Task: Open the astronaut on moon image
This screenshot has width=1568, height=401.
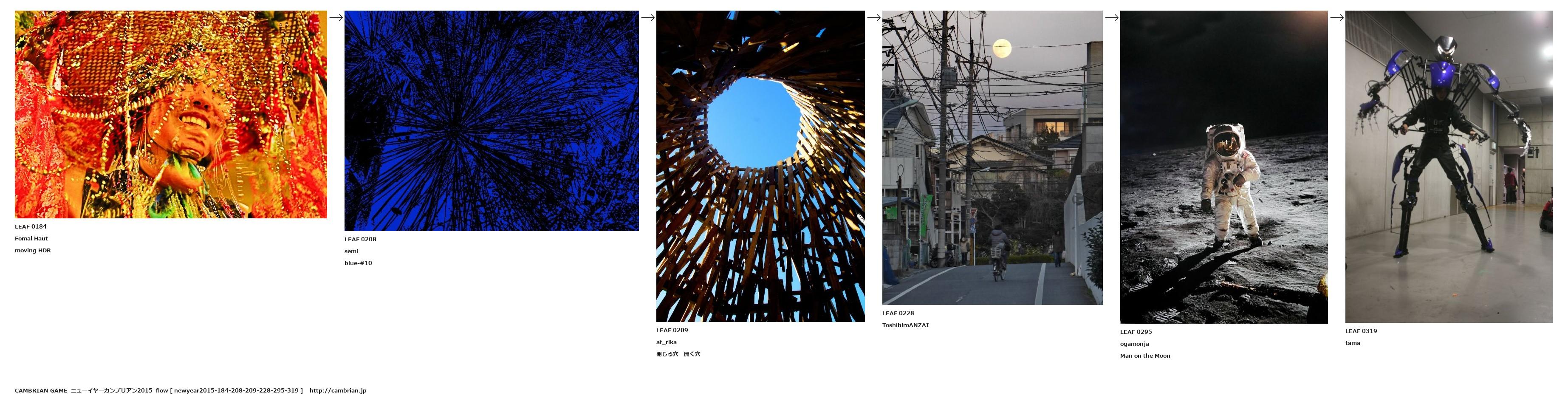Action: [x=1224, y=167]
